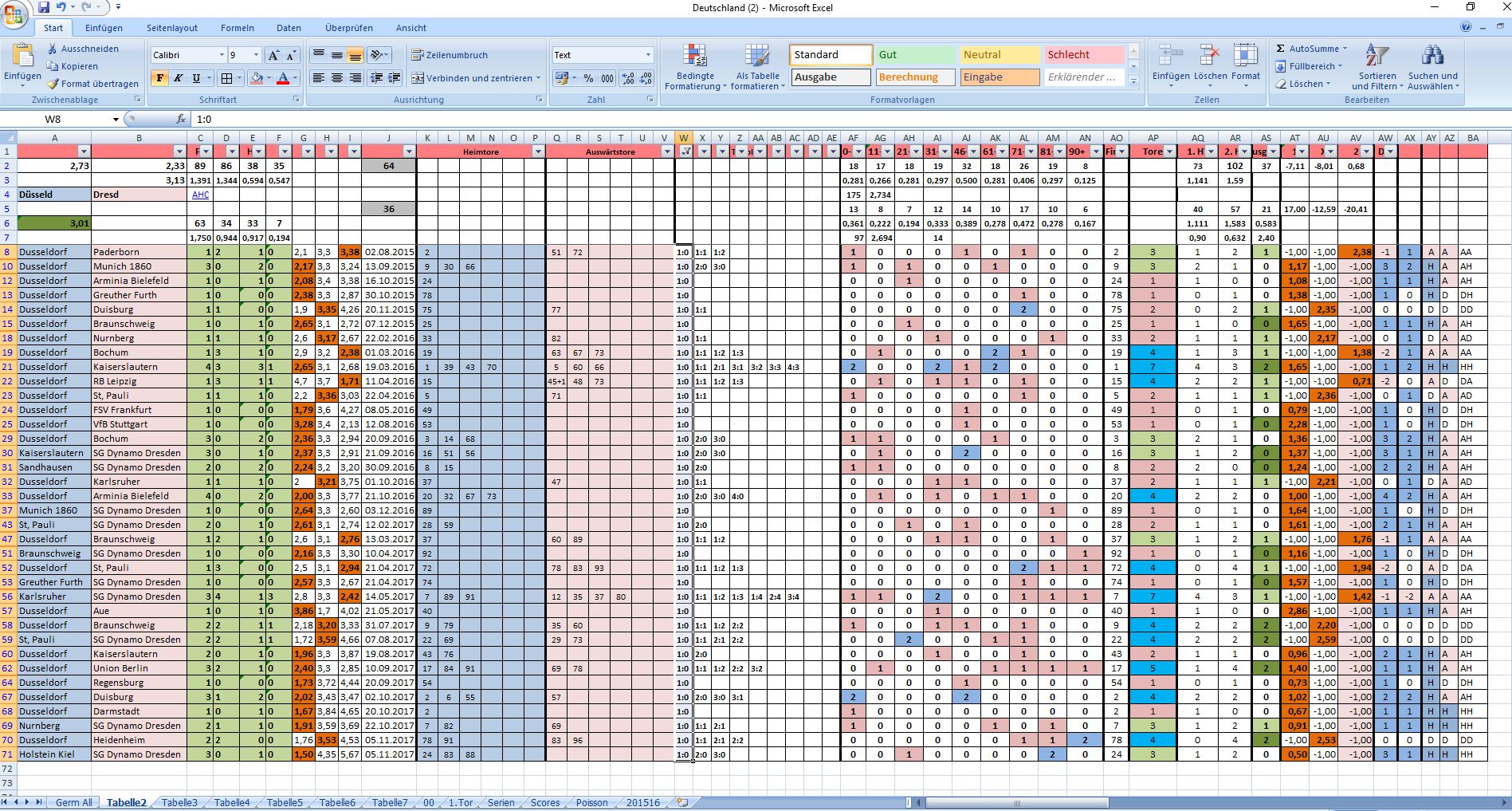Open Excel help question mark
Viewport: 1512px width, 811px height.
(x=1466, y=26)
